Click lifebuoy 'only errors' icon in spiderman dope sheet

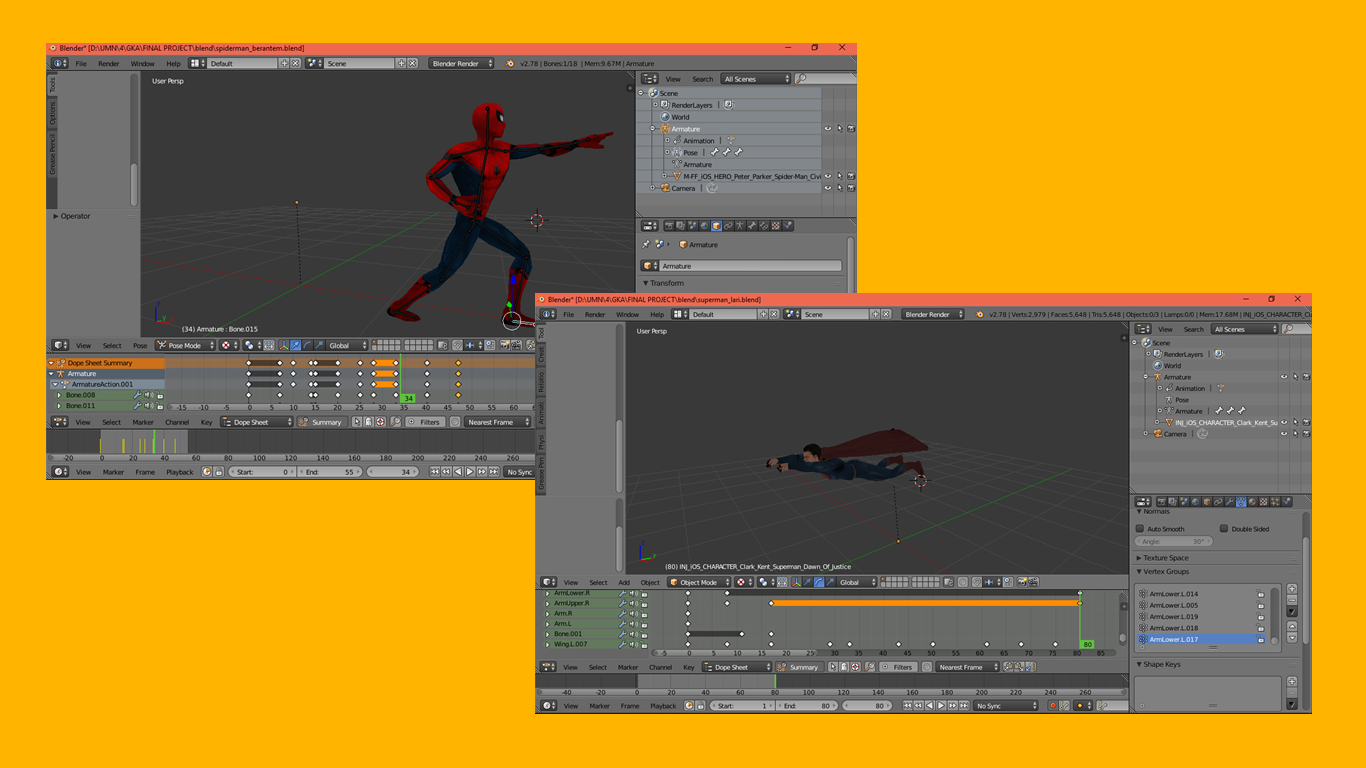[x=380, y=422]
